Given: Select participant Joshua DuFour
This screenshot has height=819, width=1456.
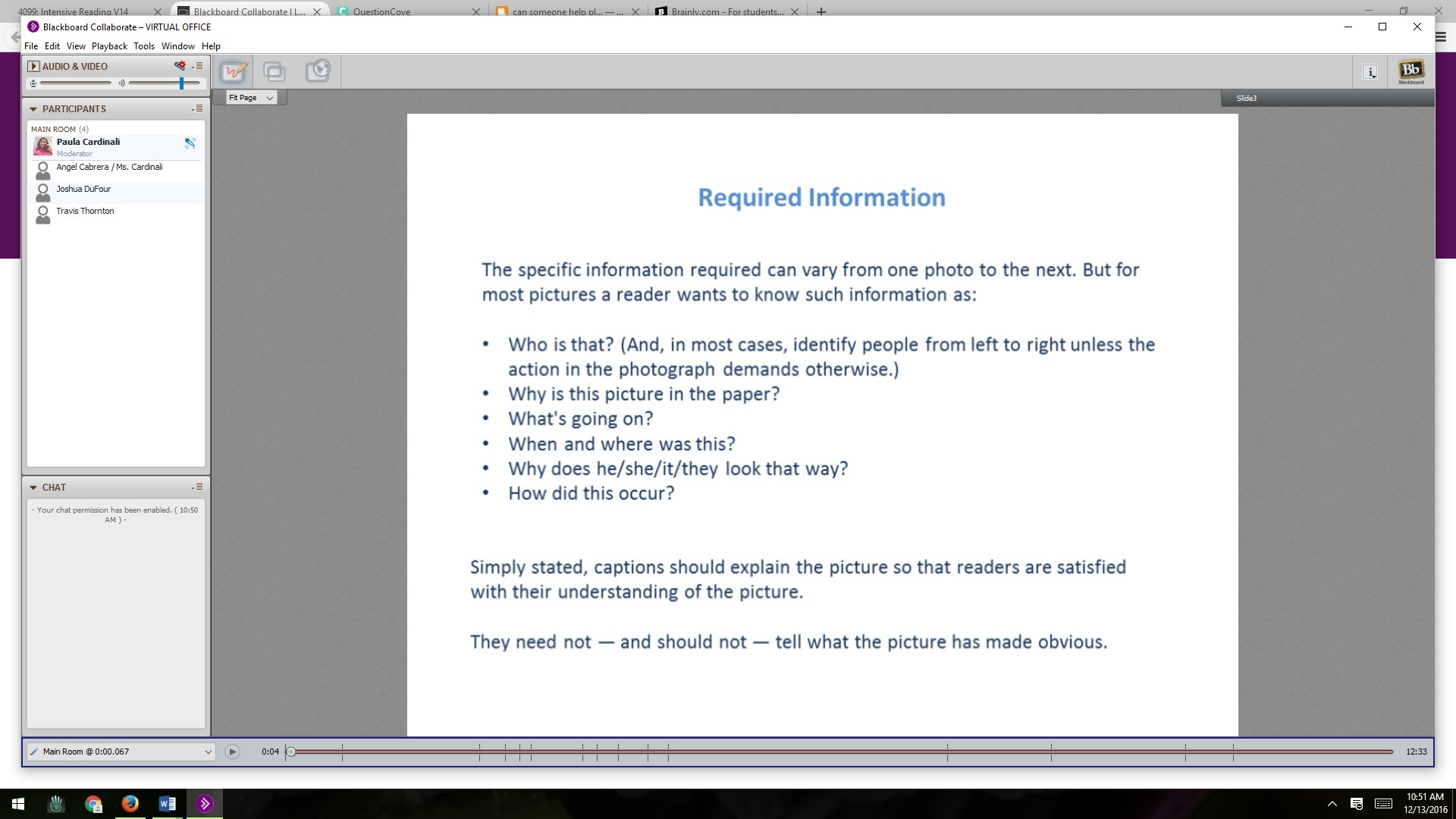Looking at the screenshot, I should point(83,190).
